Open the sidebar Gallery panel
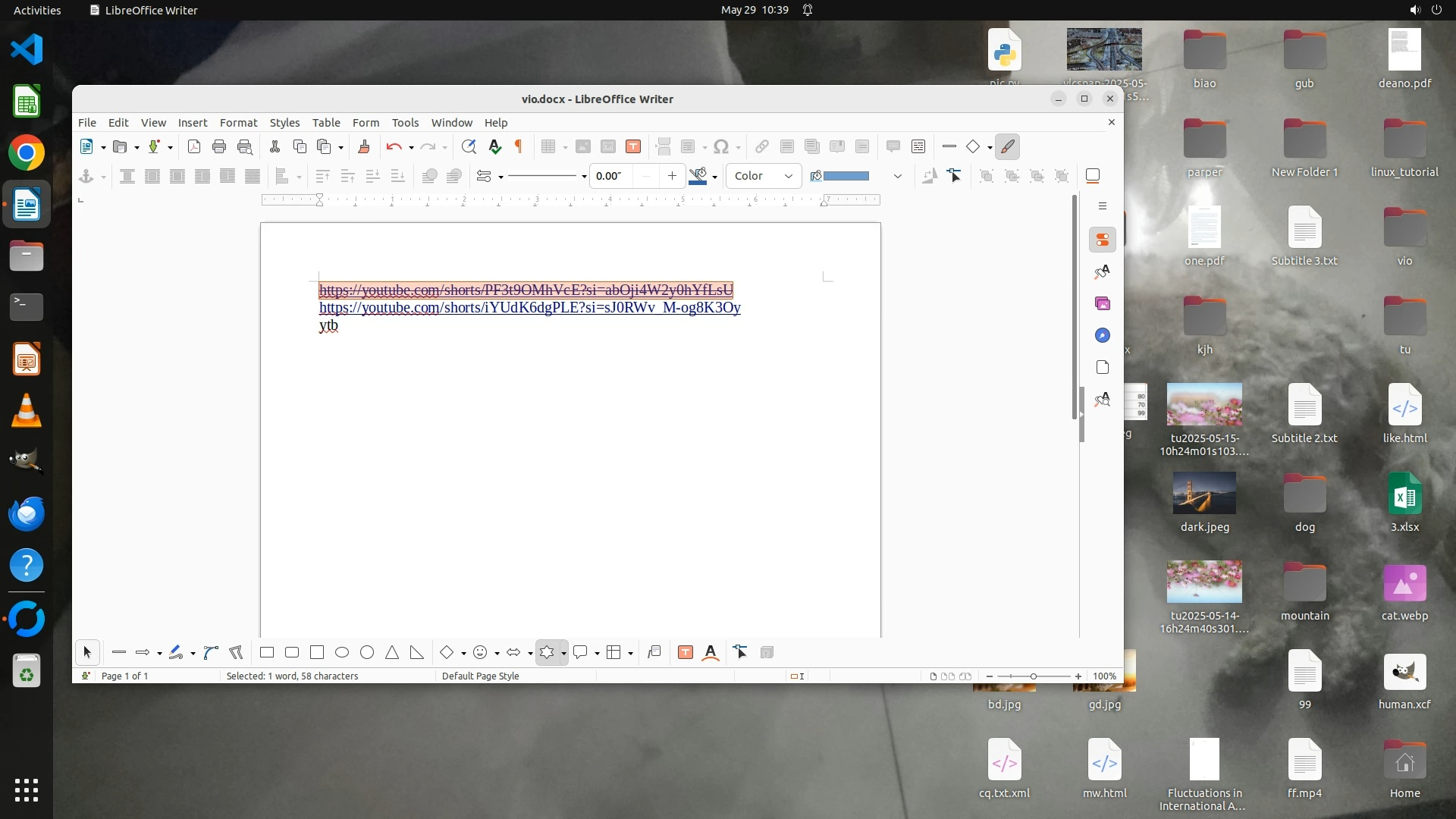Screen dimensions: 1456x819 [x=1103, y=303]
